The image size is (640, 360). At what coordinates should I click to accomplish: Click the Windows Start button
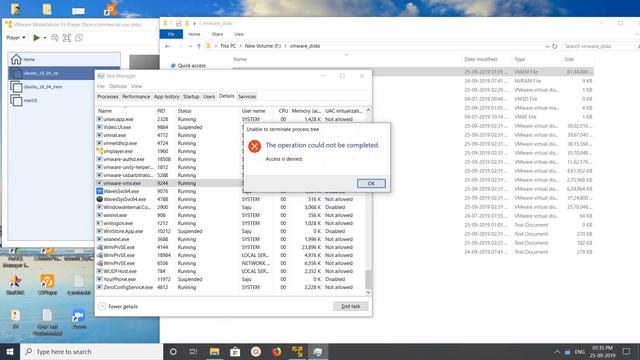[x=10, y=351]
